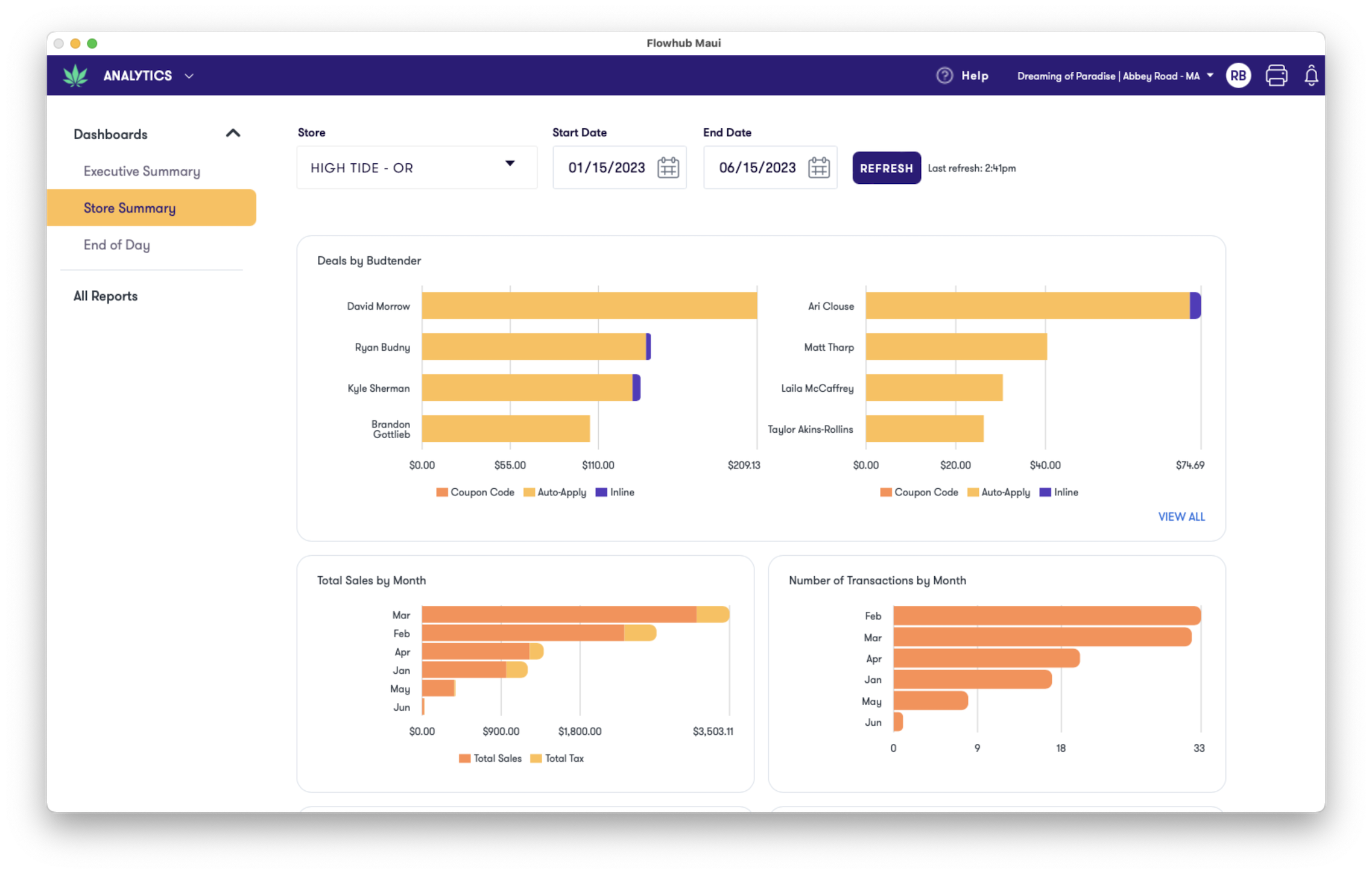This screenshot has height=874, width=1372.
Task: Click Ryan Budny's Inline bar segment
Action: tap(648, 347)
